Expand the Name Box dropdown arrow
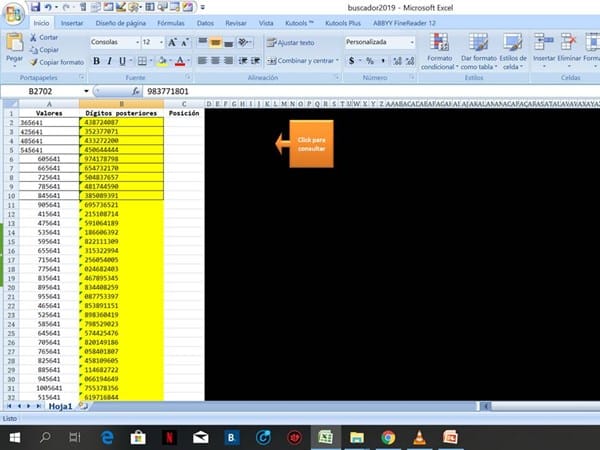Viewport: 600px width, 450px height. [86, 91]
